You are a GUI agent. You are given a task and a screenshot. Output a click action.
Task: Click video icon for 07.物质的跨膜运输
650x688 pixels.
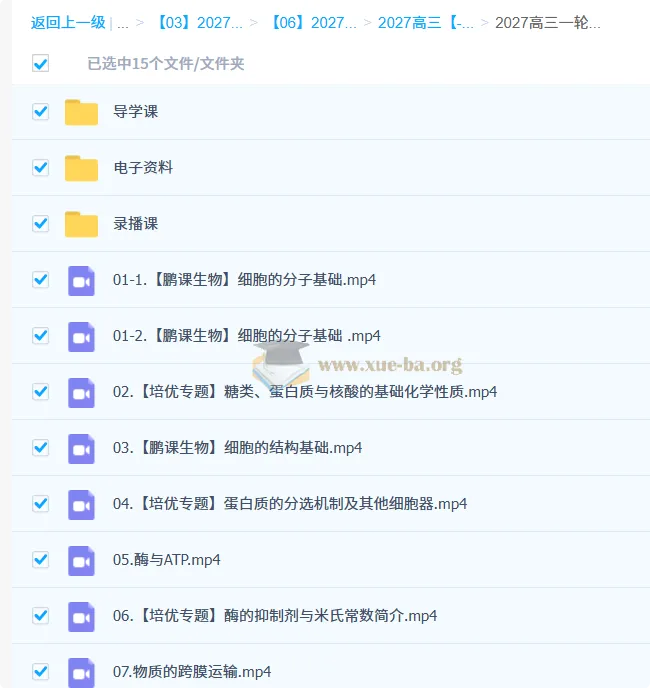(81, 673)
